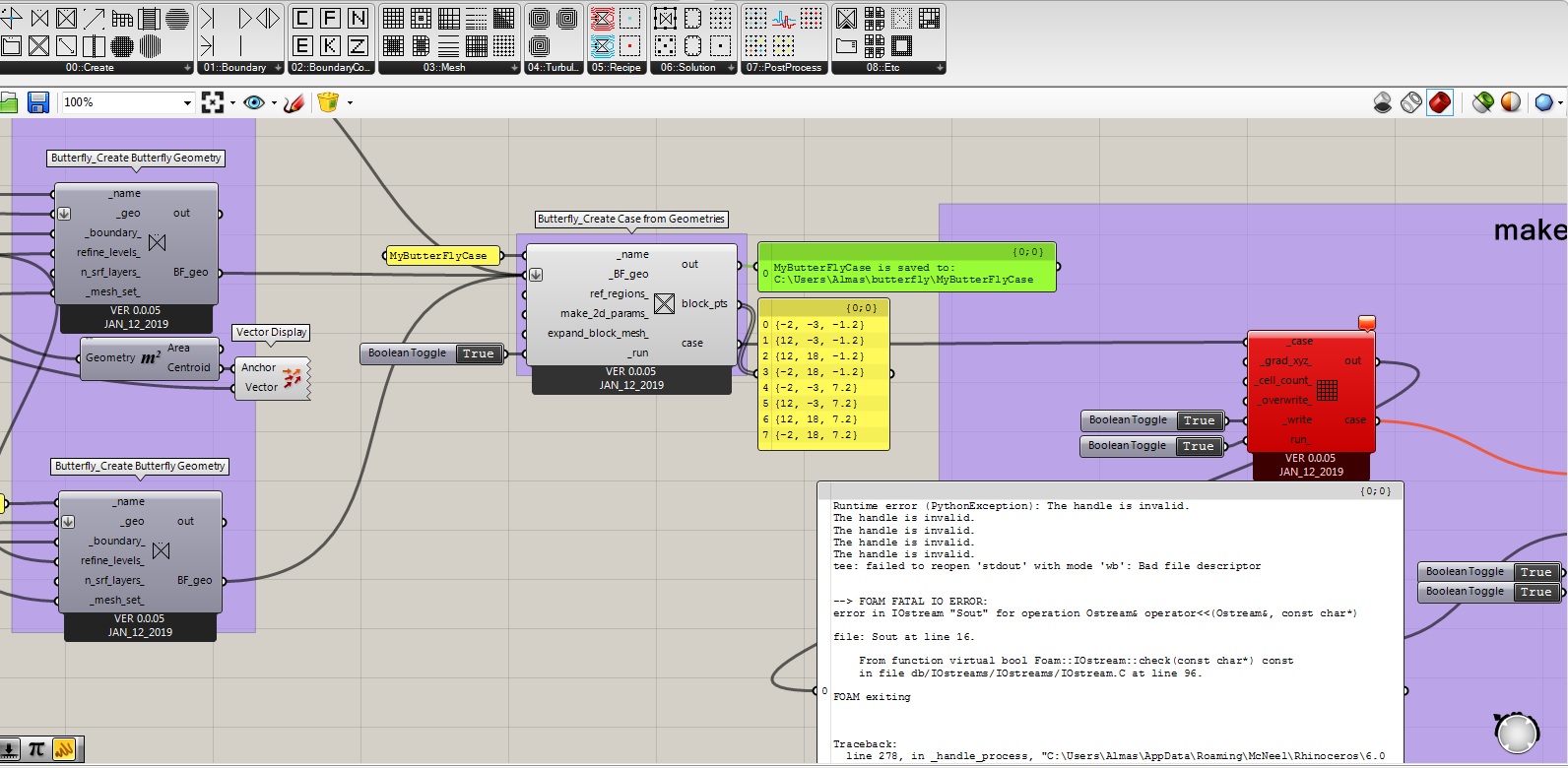This screenshot has height=768, width=1568.
Task: Click the green panel showing saved case path
Action: [907, 267]
